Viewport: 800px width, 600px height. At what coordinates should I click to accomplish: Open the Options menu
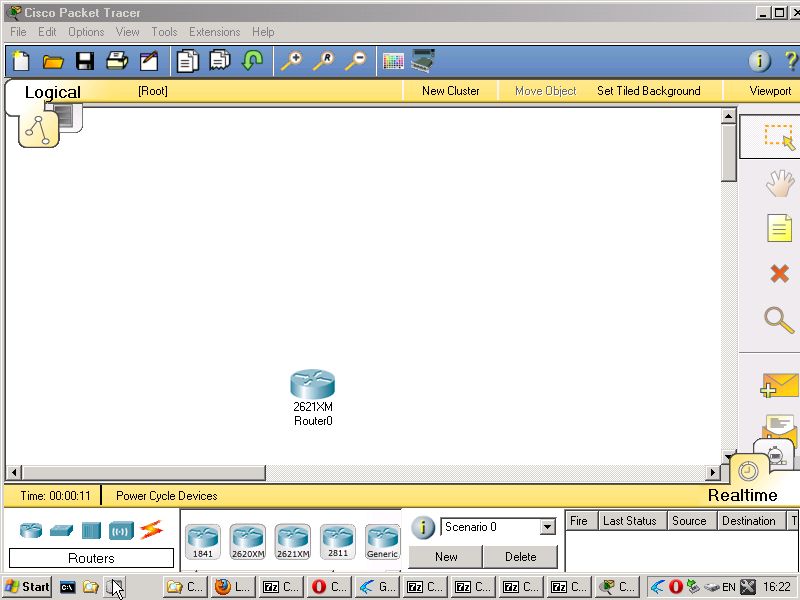tap(86, 32)
